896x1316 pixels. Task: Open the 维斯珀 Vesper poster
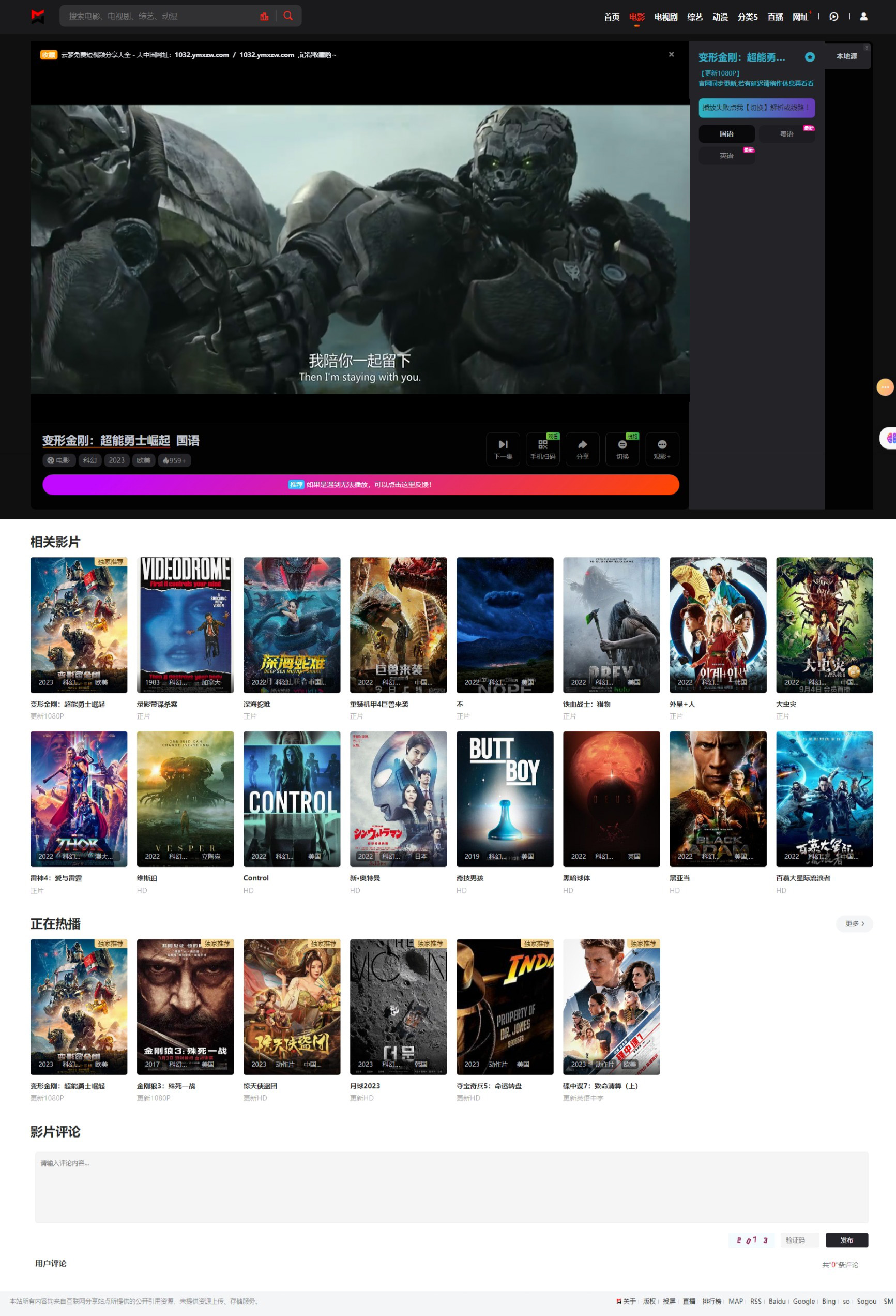click(185, 799)
